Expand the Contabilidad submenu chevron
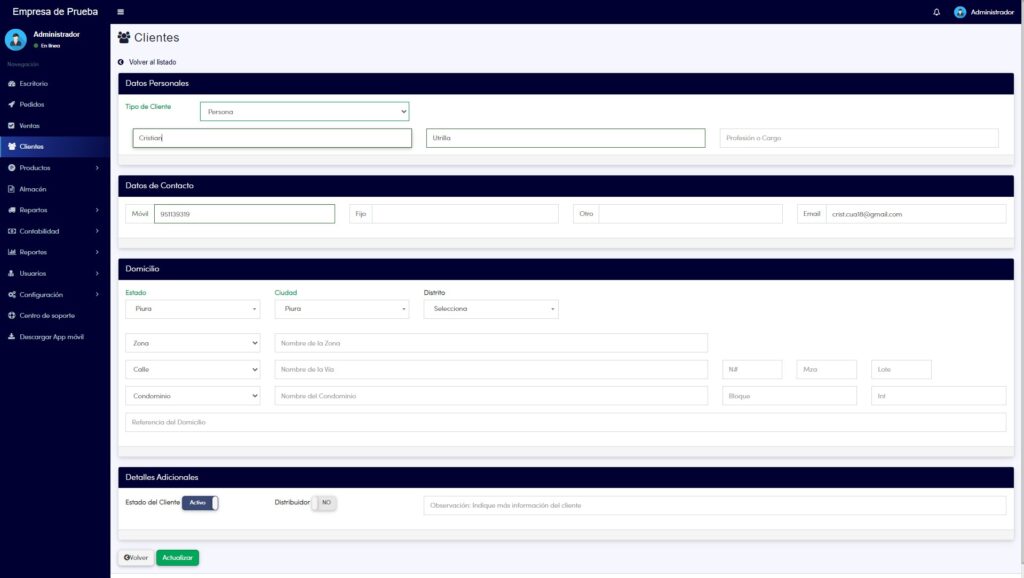Image resolution: width=1024 pixels, height=578 pixels. pos(97,231)
